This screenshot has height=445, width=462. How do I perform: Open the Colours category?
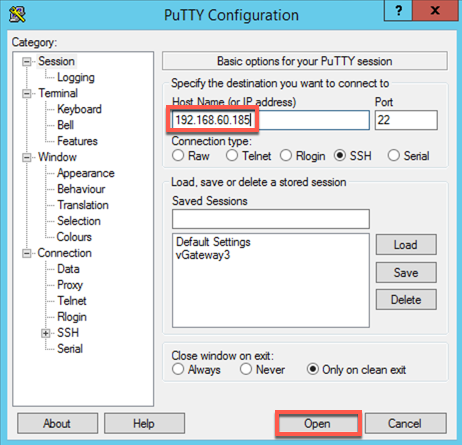tap(74, 237)
